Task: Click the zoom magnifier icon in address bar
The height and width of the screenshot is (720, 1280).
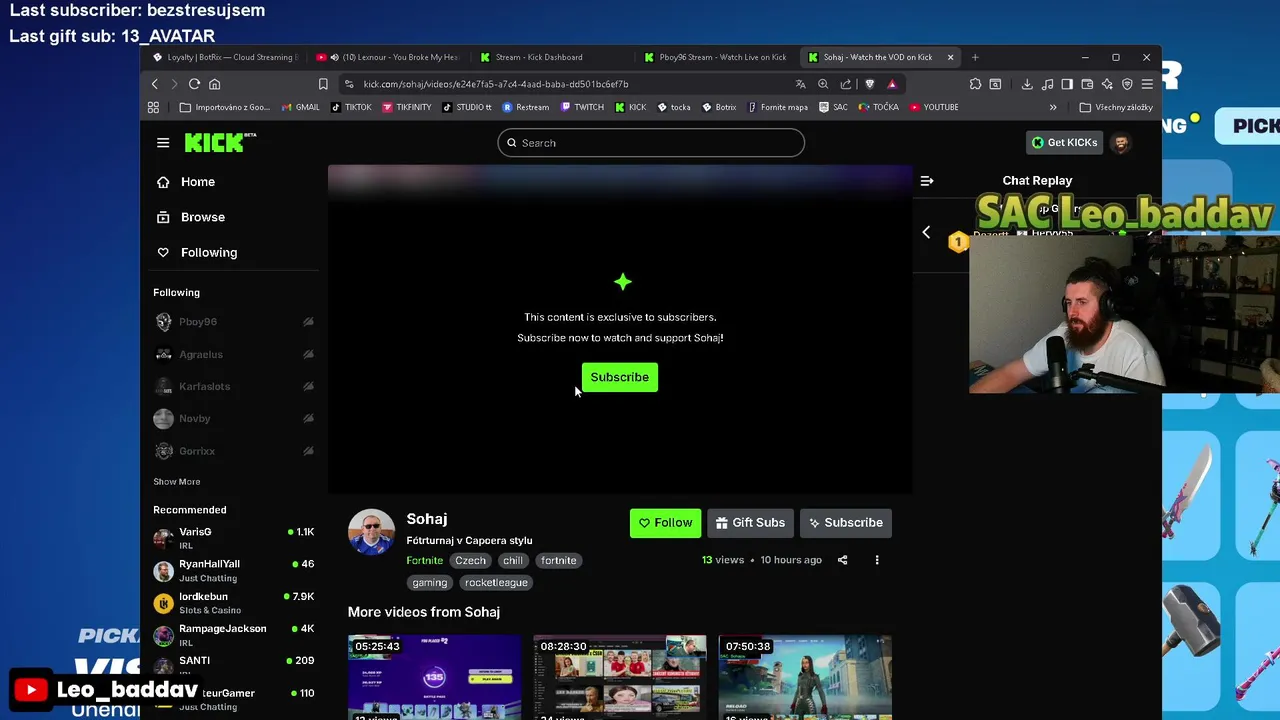Action: [x=823, y=84]
